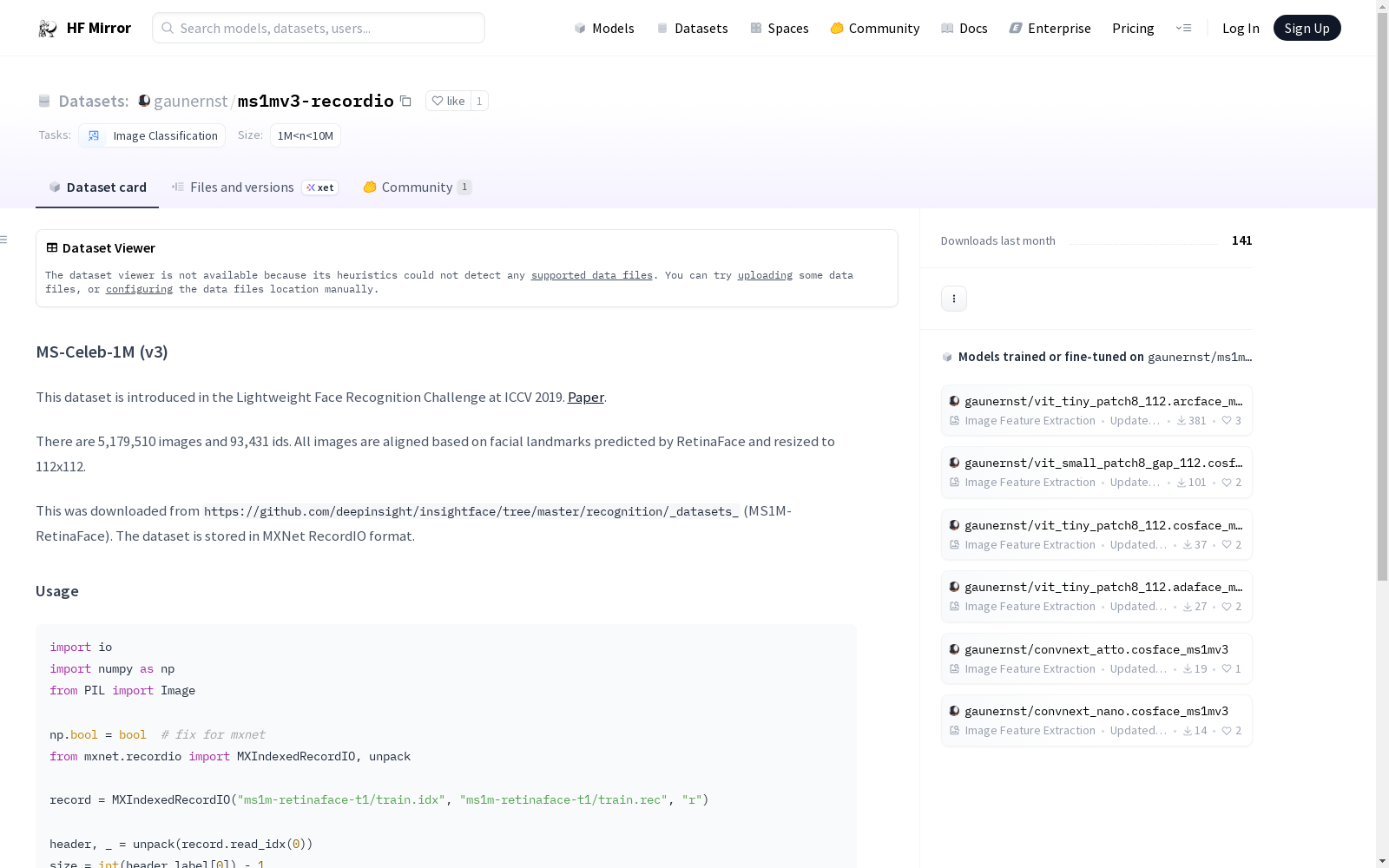This screenshot has width=1389, height=868.
Task: Open the supported data files link
Action: 591,275
